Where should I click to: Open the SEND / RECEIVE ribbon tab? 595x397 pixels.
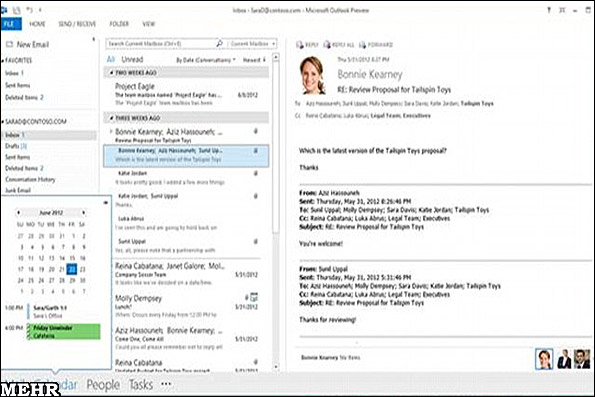77,24
